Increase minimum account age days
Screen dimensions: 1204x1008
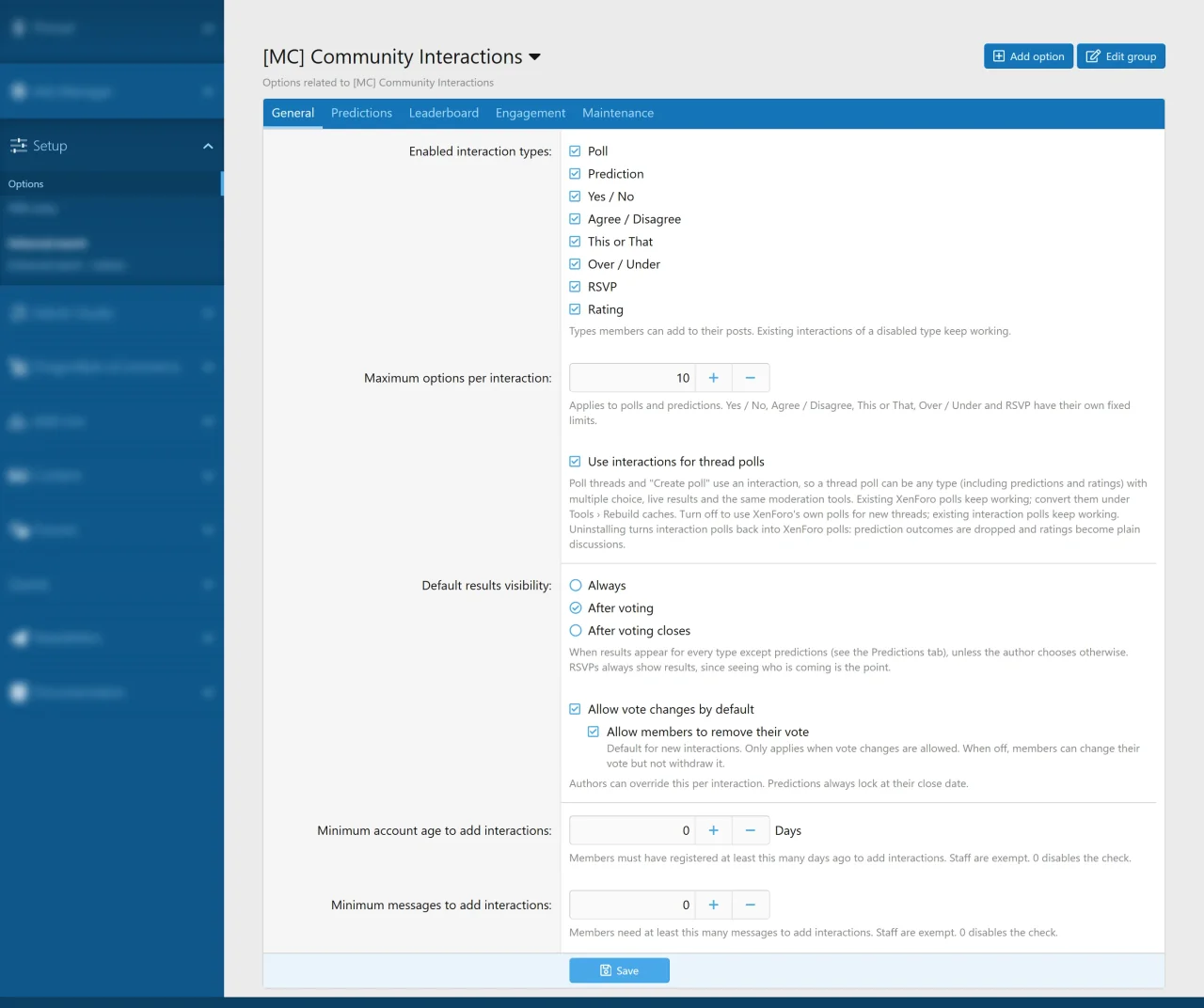click(x=714, y=830)
